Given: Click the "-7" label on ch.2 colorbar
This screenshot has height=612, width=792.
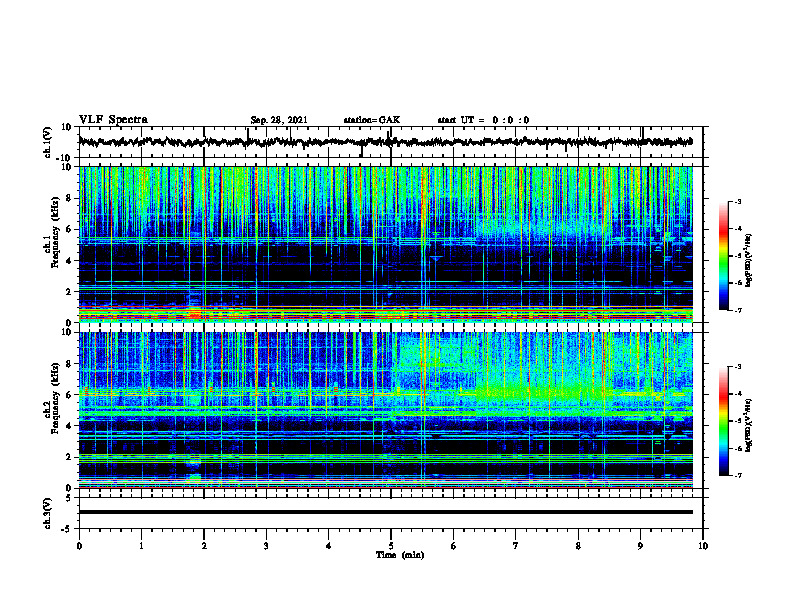Looking at the screenshot, I should pos(738,475).
